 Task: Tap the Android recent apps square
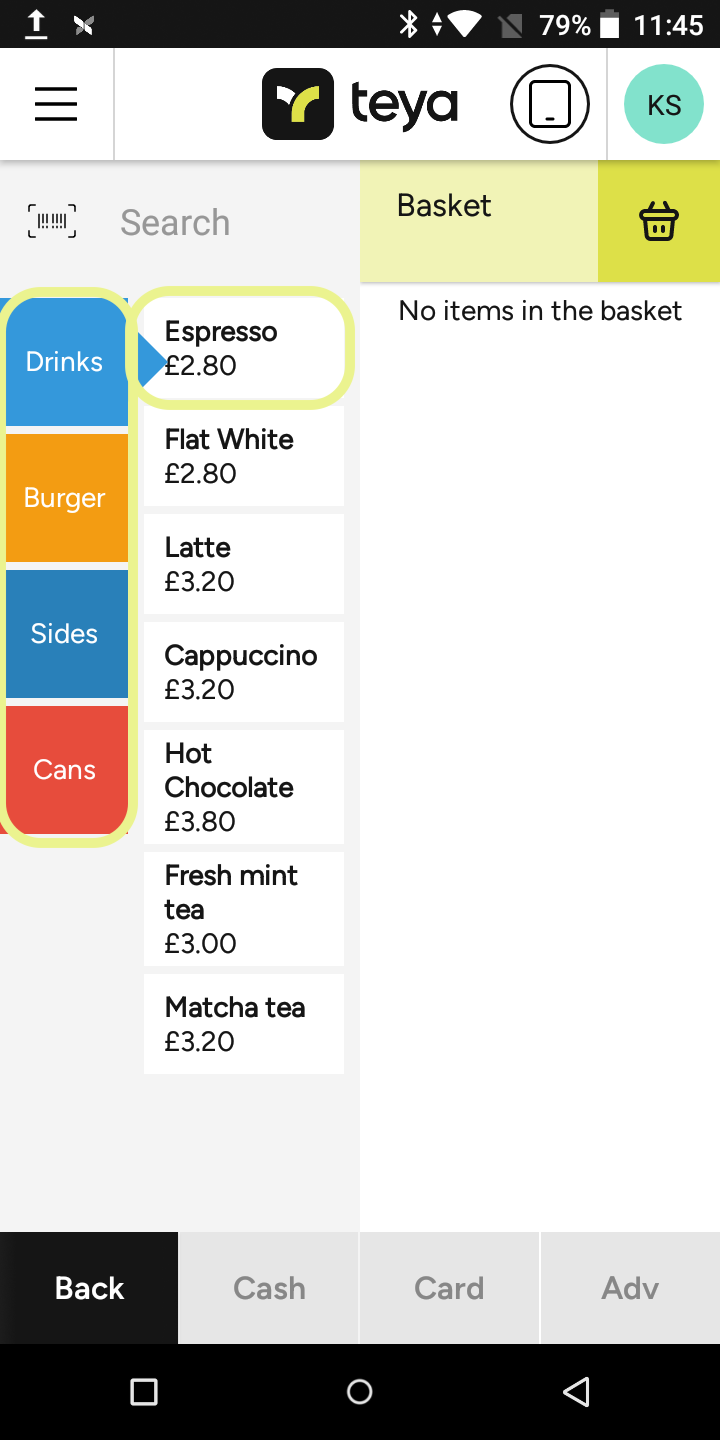pos(144,1392)
